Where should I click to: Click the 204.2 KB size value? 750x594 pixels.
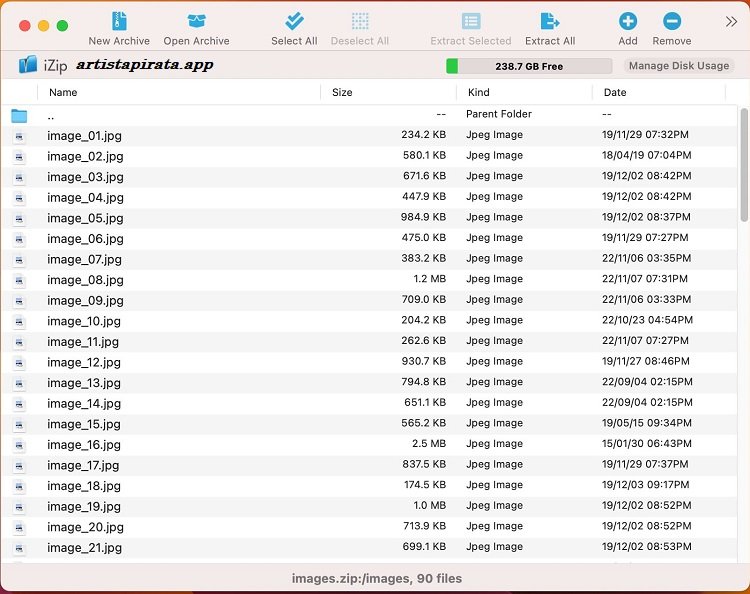(x=424, y=320)
